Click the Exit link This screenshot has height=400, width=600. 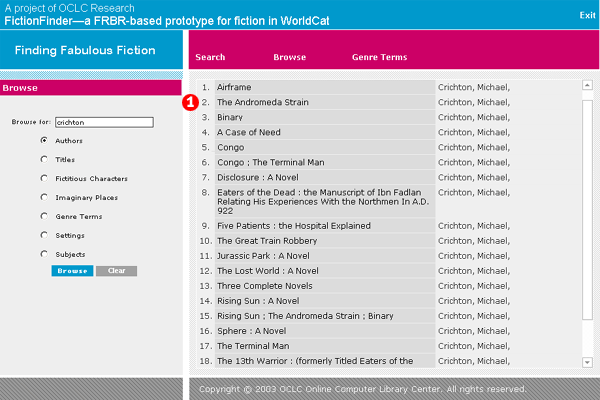coord(587,15)
